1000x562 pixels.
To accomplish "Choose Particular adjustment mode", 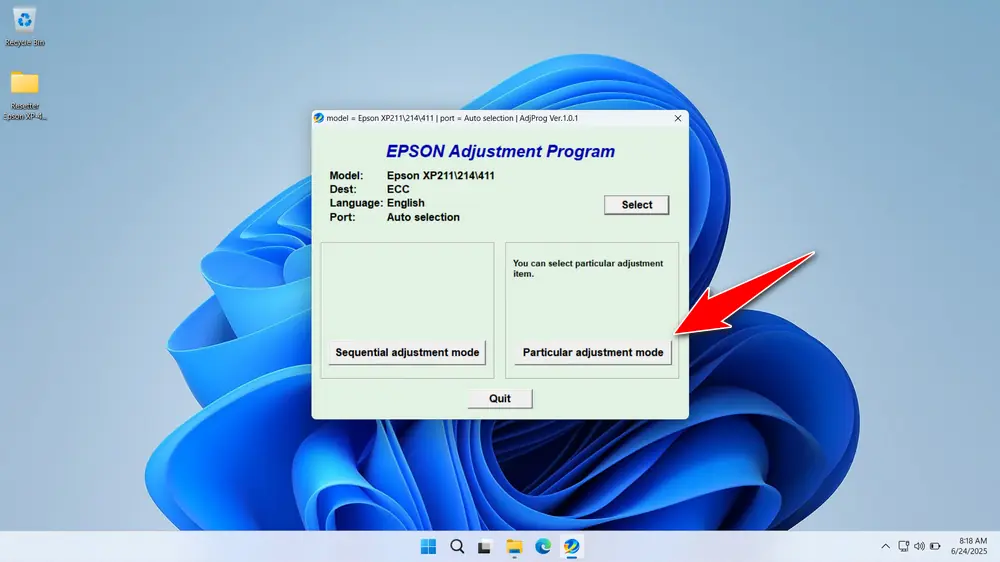I will [592, 352].
